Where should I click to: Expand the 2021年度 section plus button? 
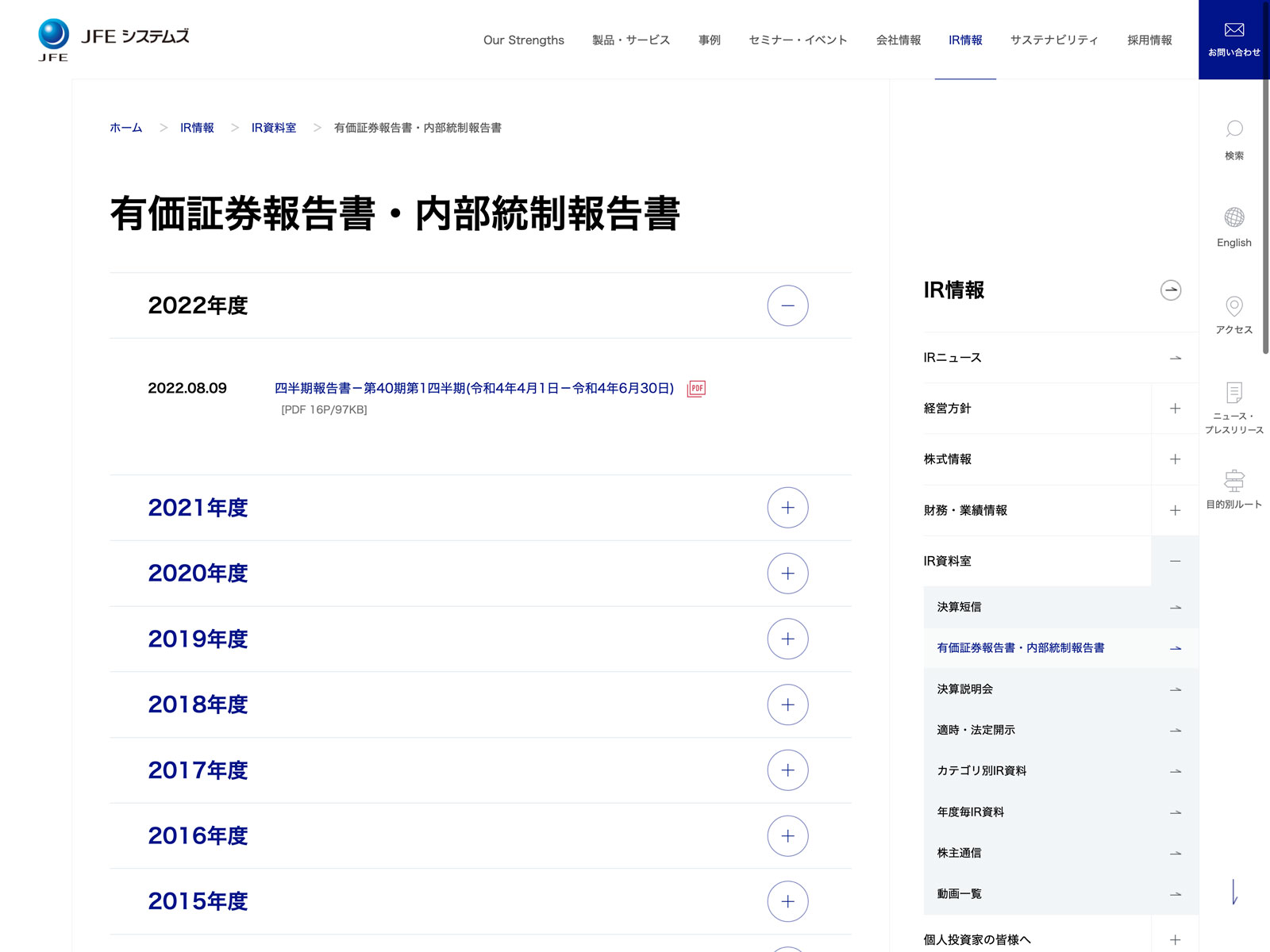tap(787, 508)
